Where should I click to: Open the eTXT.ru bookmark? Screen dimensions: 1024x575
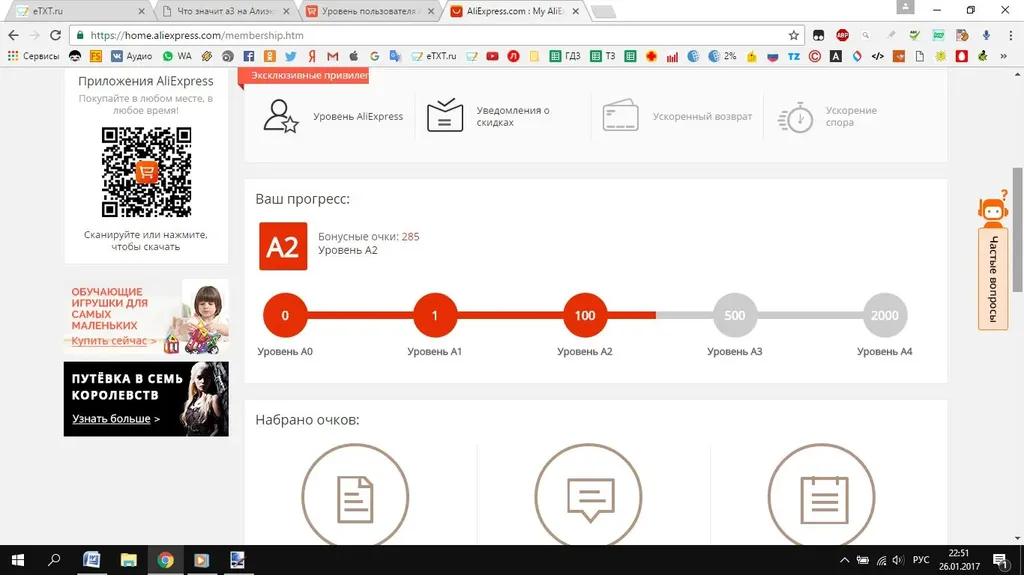[434, 56]
